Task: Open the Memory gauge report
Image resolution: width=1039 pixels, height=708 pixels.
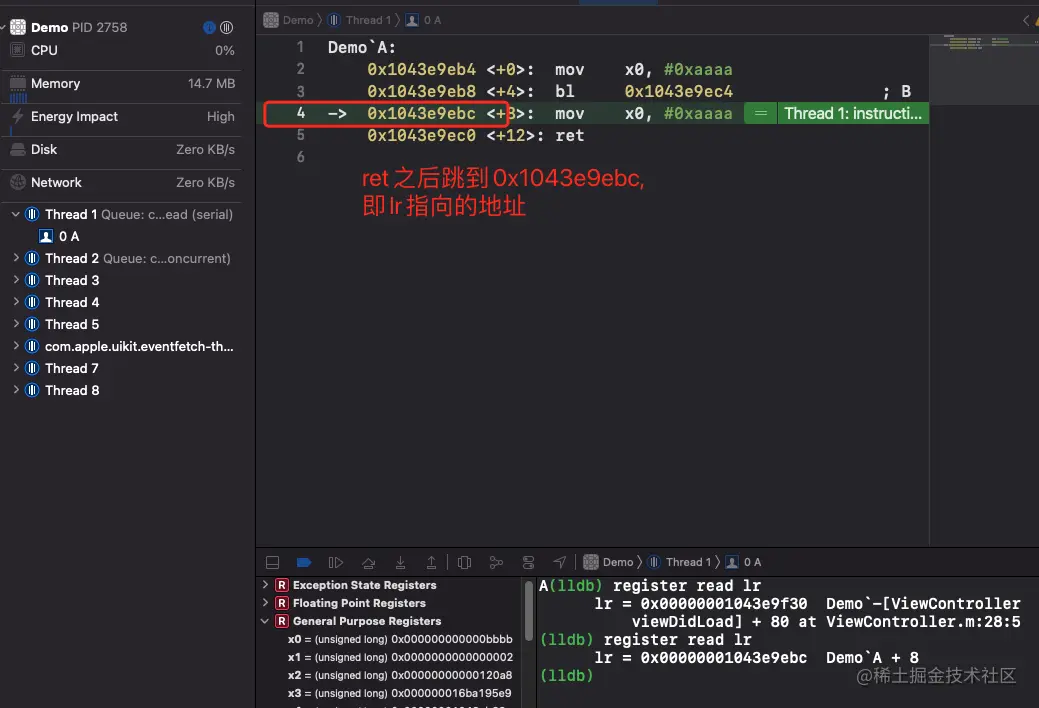Action: pos(122,84)
